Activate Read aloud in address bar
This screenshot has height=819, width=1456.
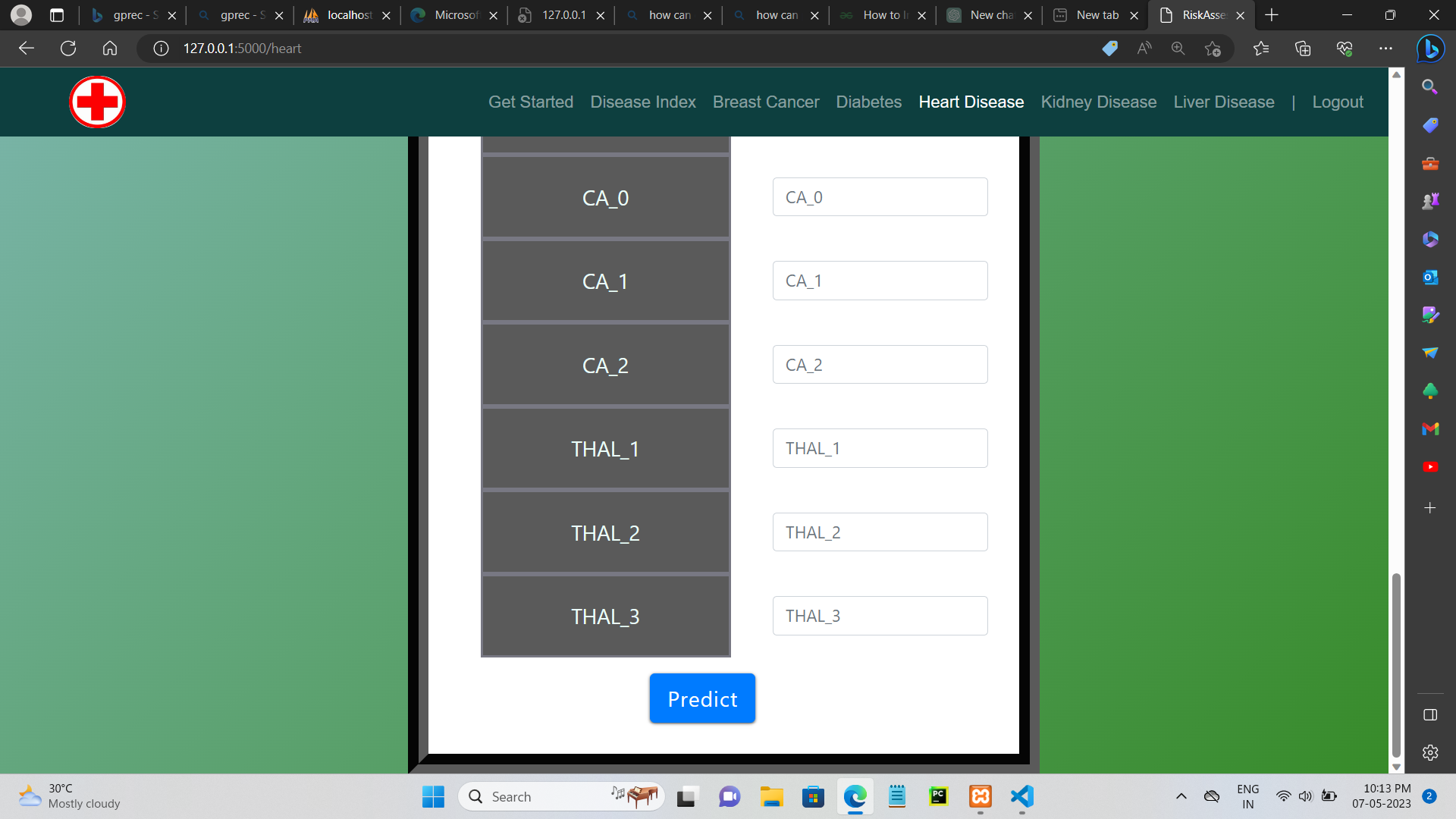coord(1144,49)
